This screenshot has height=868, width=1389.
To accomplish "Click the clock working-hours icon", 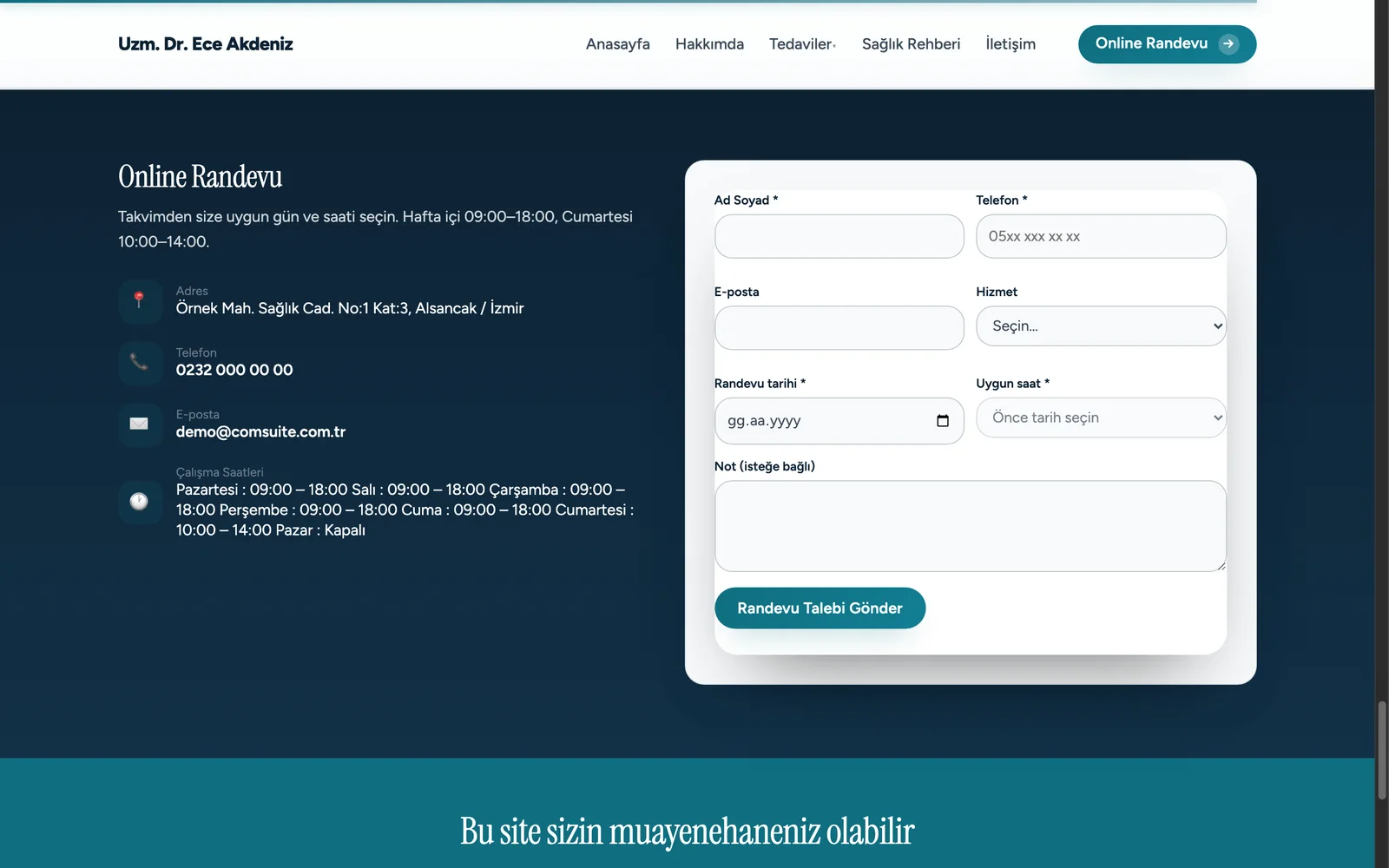I will (x=139, y=502).
